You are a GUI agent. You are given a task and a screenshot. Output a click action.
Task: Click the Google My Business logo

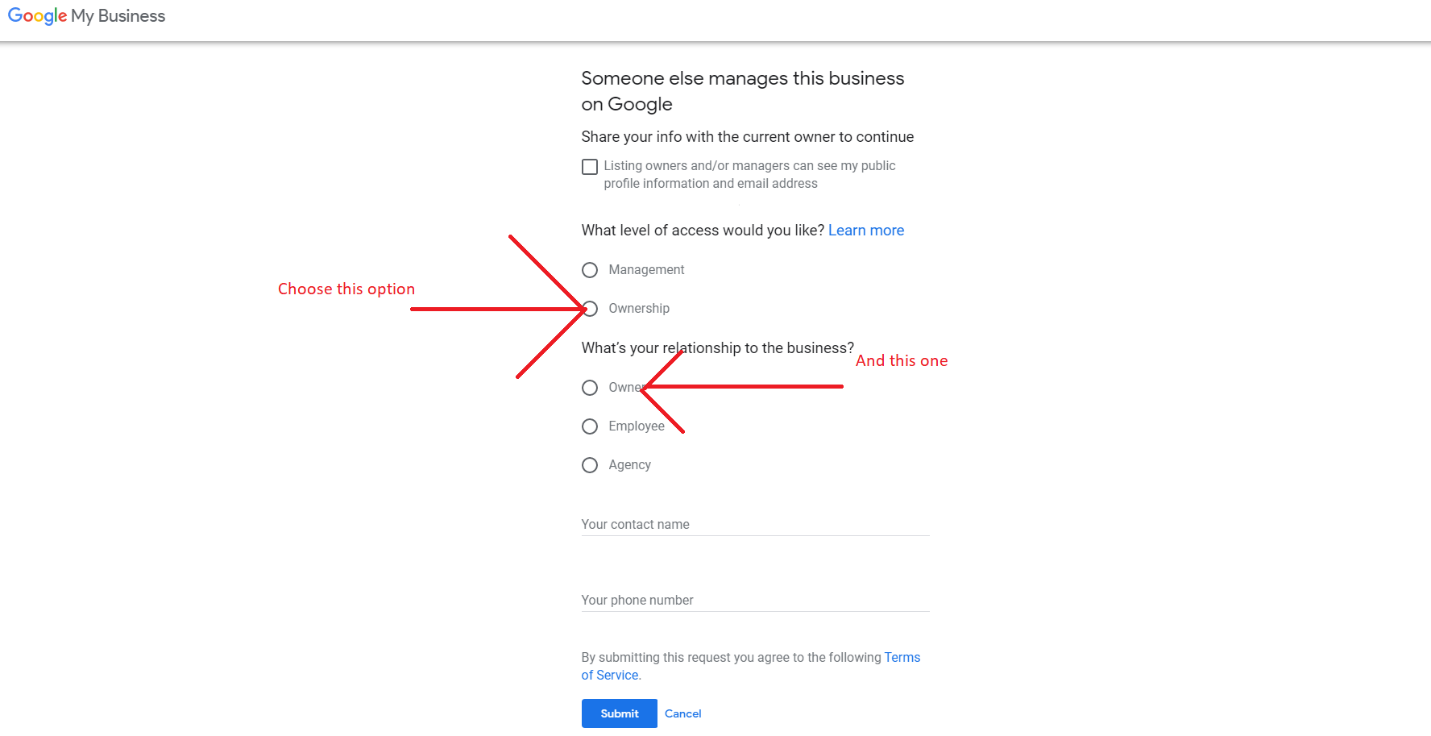click(x=86, y=16)
